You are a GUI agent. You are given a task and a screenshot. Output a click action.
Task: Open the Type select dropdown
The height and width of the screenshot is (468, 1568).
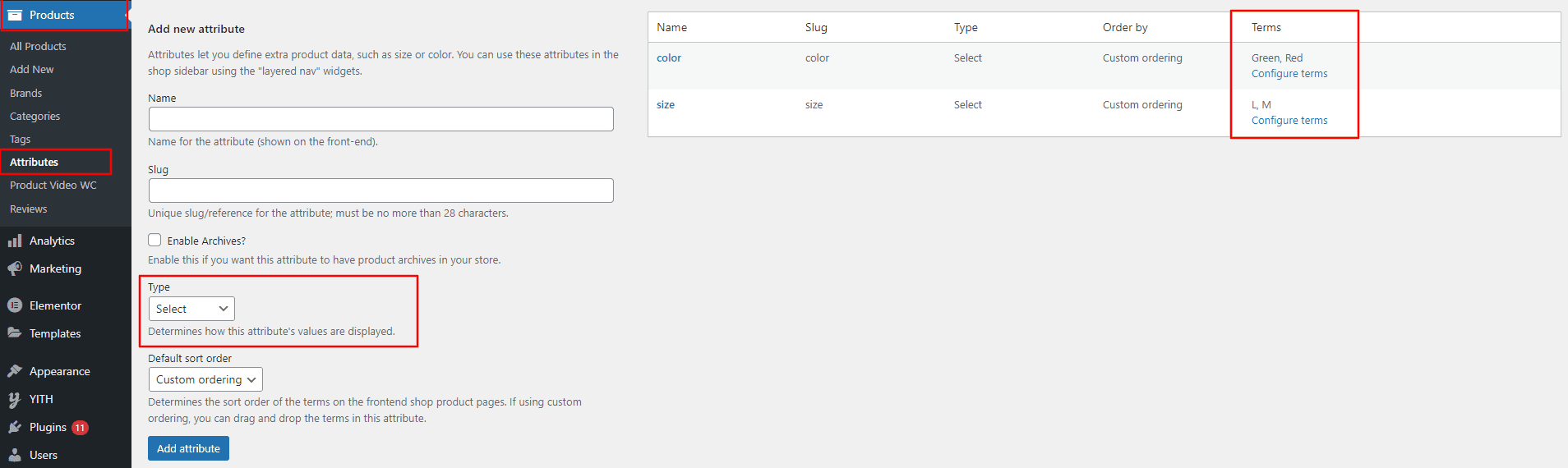(191, 309)
